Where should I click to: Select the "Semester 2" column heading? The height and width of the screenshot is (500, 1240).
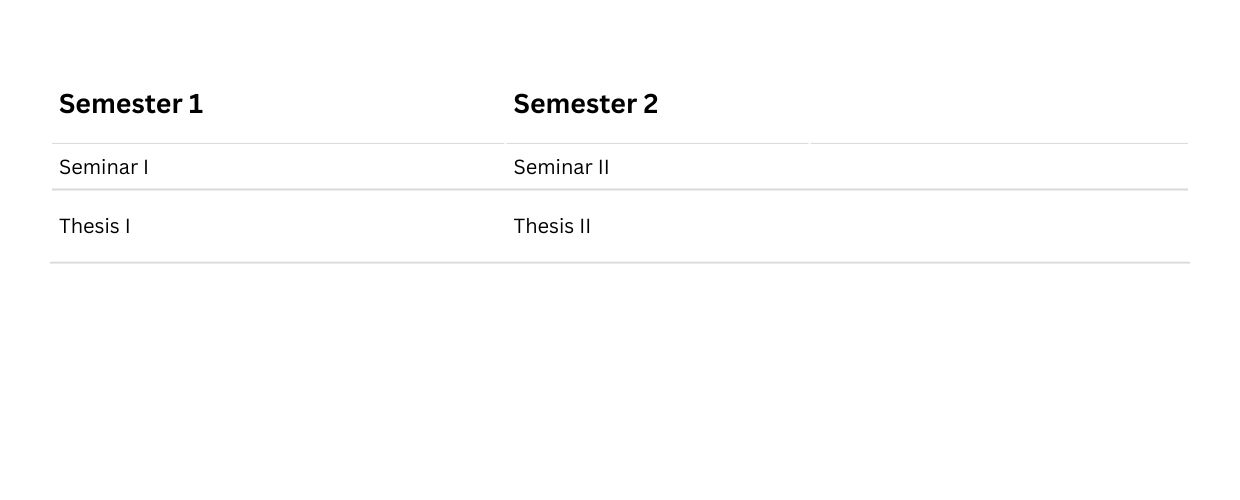pyautogui.click(x=586, y=104)
